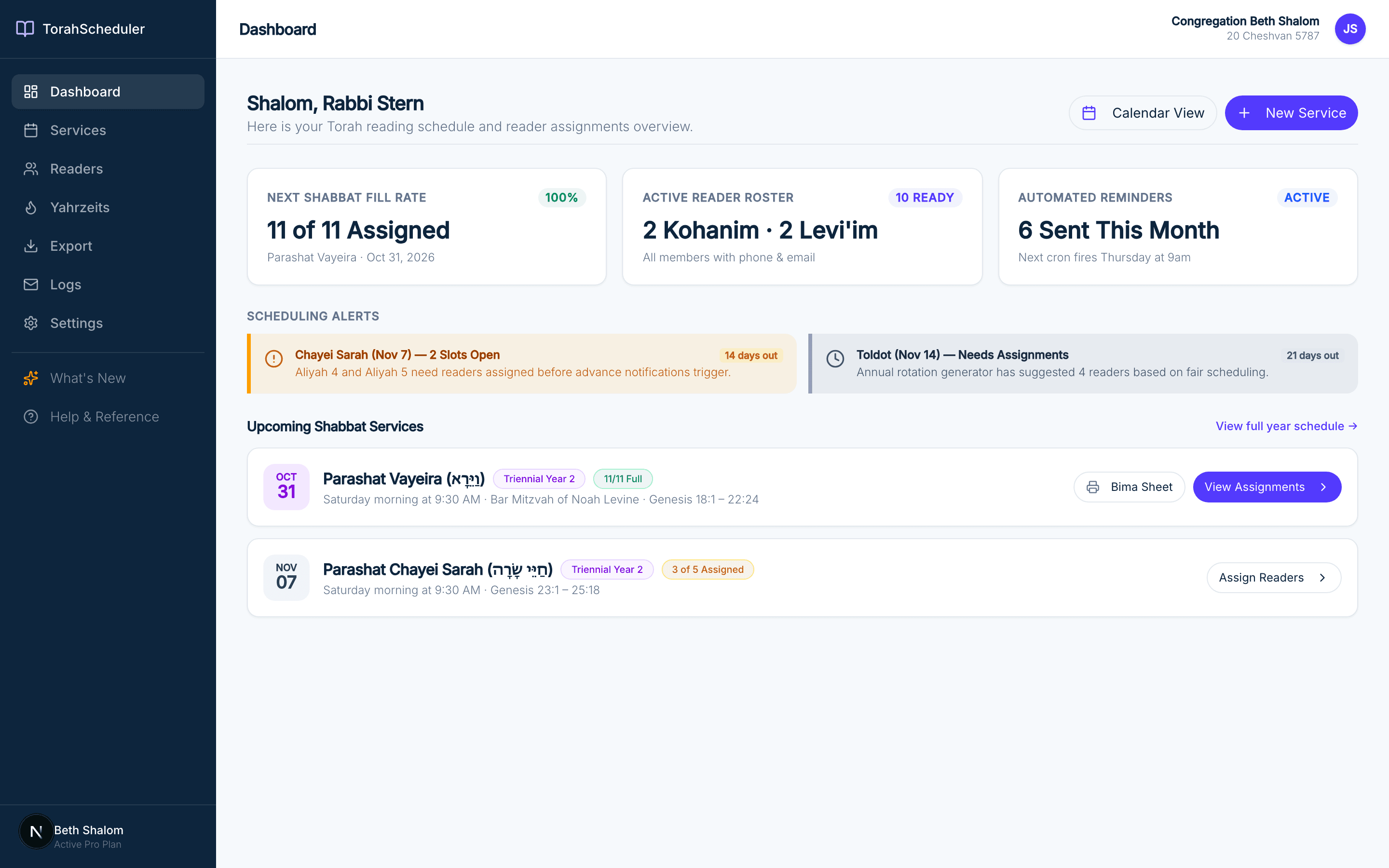Click the chevron on View Assignments button
This screenshot has height=868, width=1389.
1323,487
